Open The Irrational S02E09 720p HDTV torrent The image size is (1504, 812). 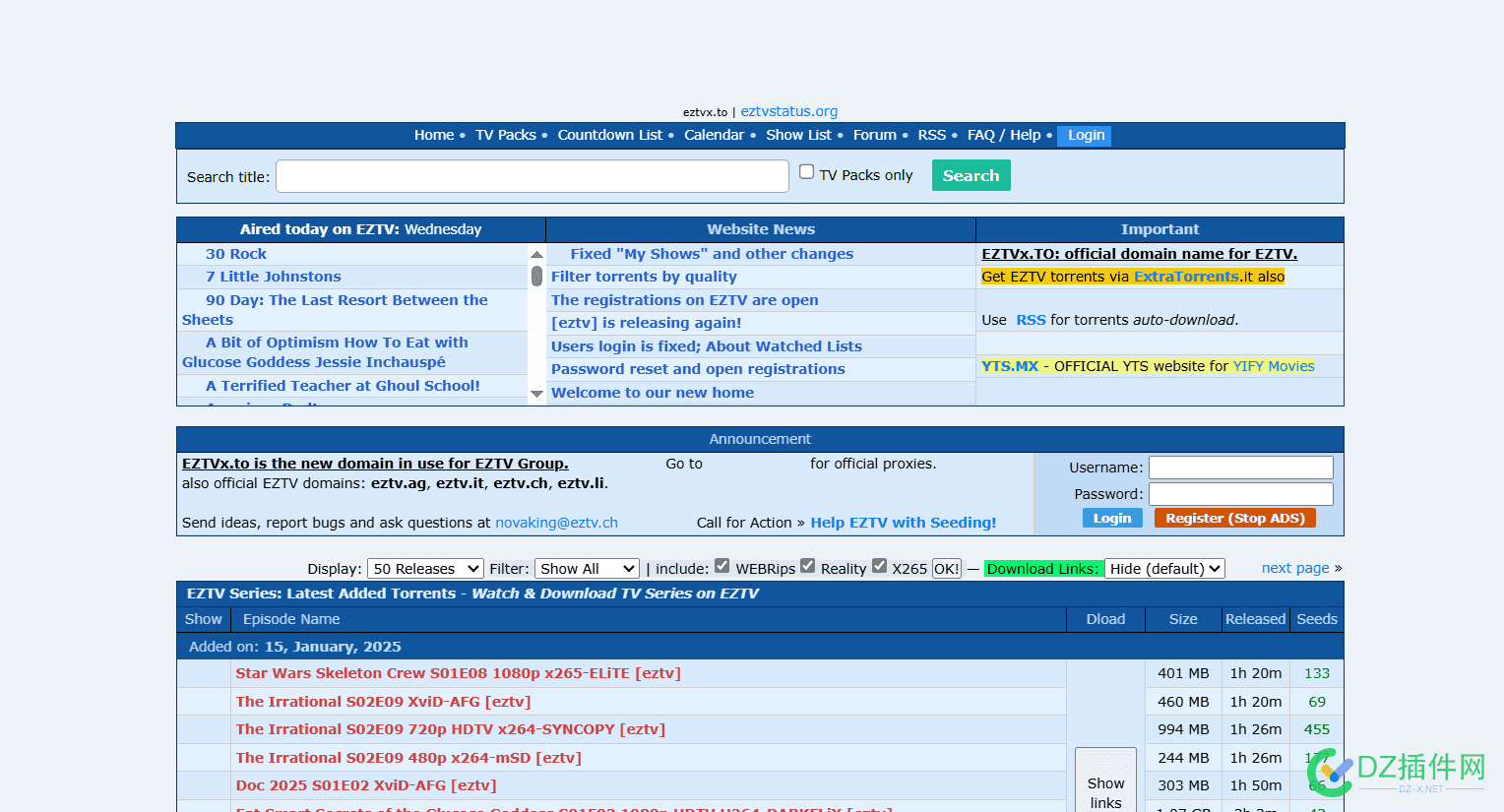click(450, 729)
